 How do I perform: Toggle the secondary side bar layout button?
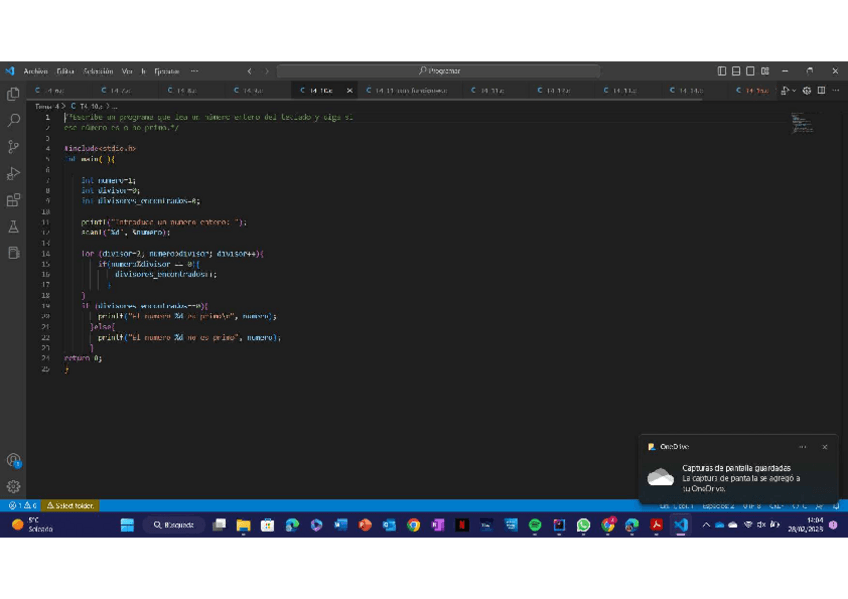coord(750,71)
